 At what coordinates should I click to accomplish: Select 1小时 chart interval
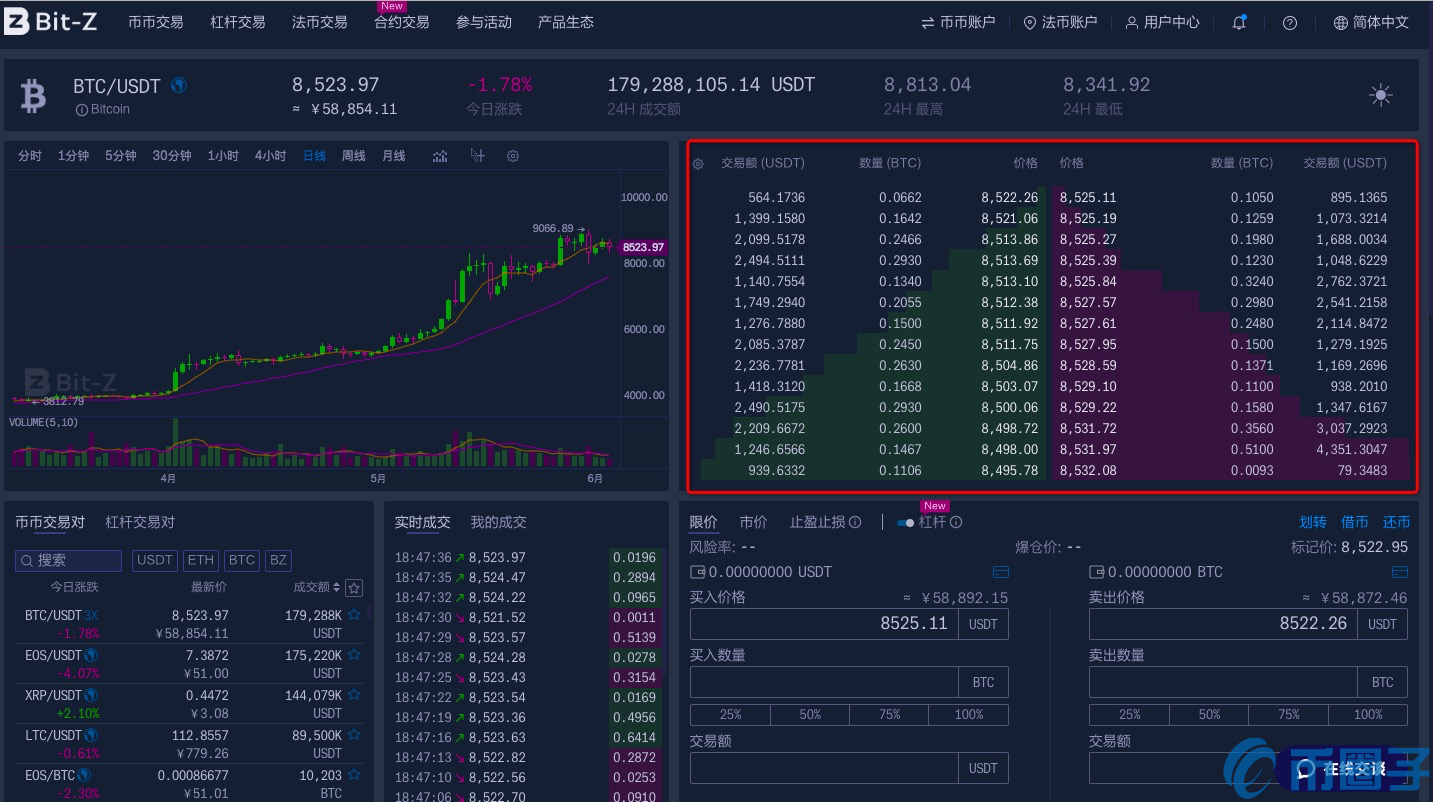click(x=223, y=156)
